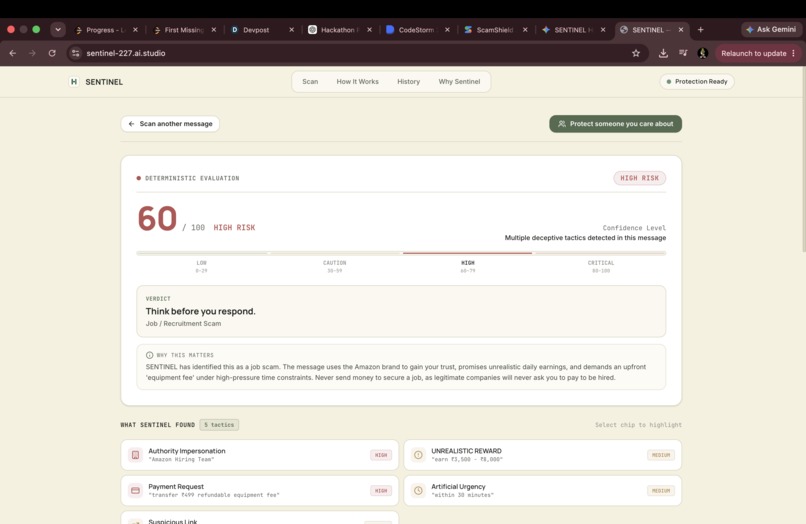Click the HIGH segment of risk bar

(x=467, y=253)
